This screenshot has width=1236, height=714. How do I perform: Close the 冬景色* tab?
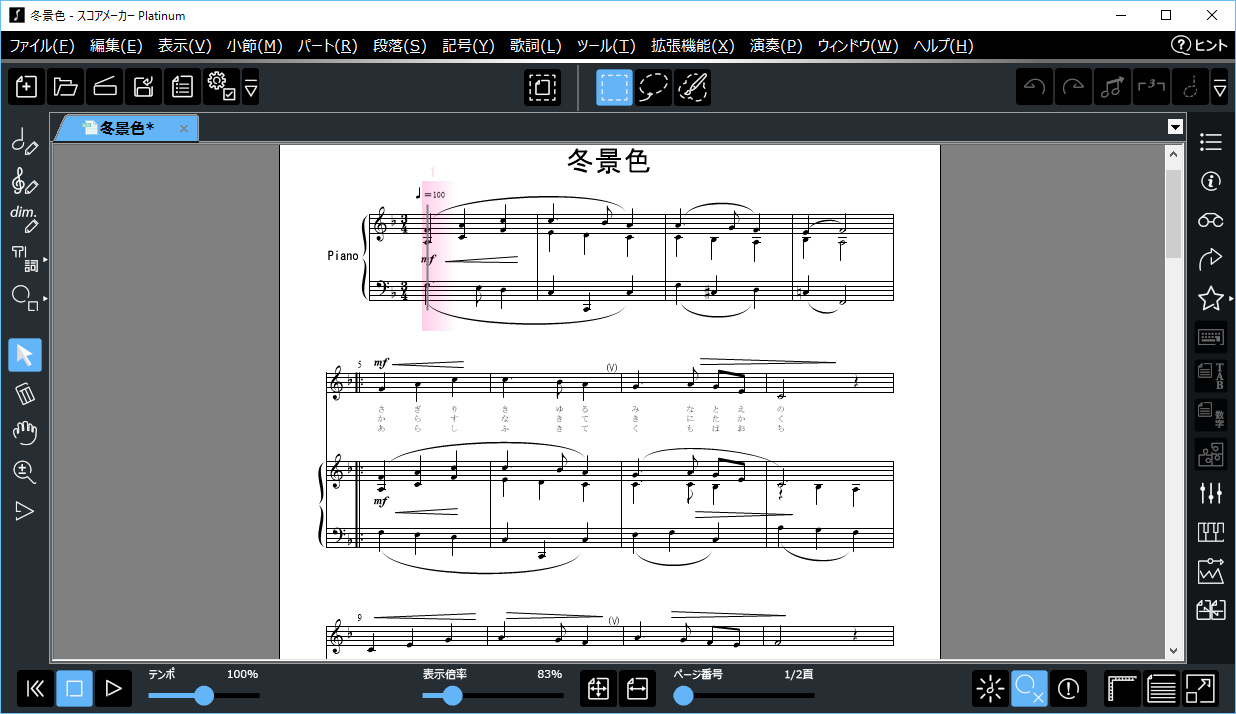[184, 128]
